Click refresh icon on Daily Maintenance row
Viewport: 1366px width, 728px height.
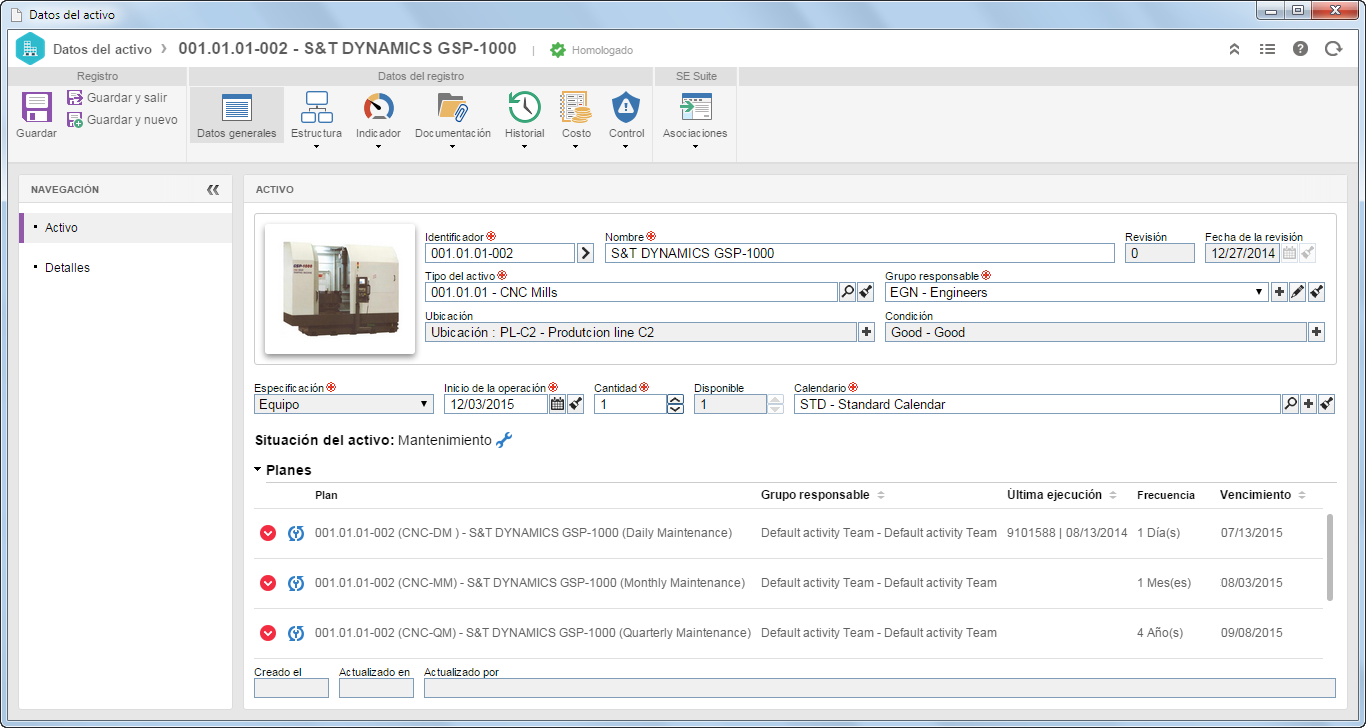pos(296,533)
